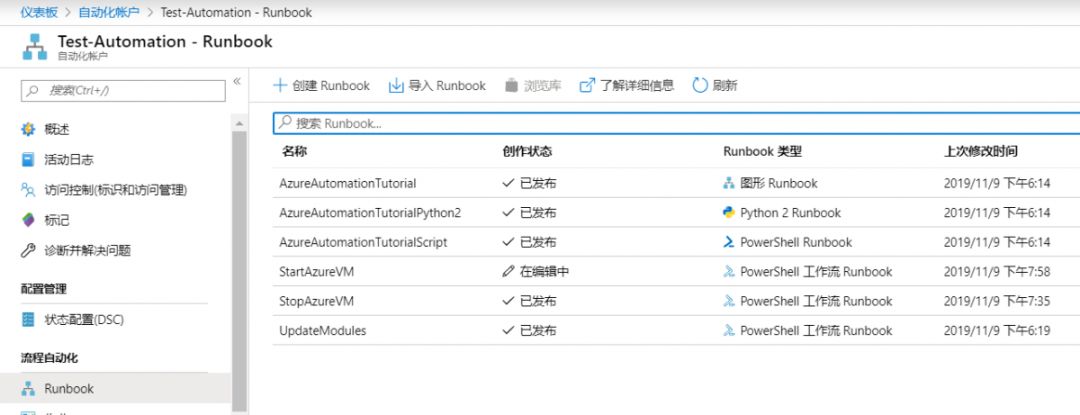Open the UpdateModules runbook

(x=322, y=330)
